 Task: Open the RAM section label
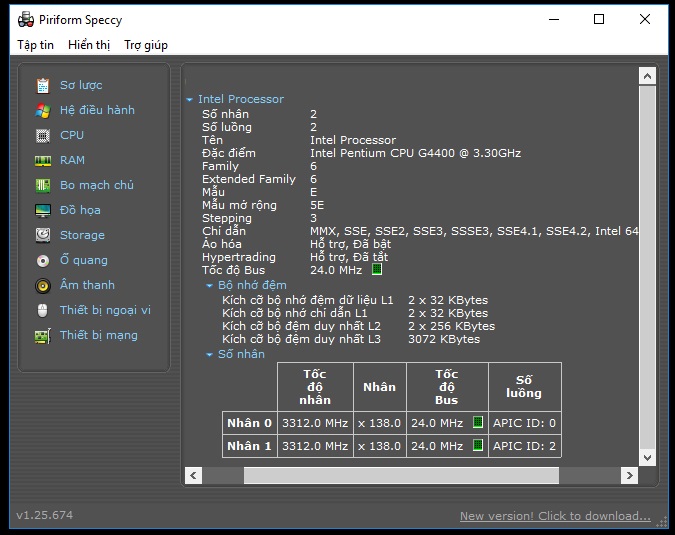[72, 160]
